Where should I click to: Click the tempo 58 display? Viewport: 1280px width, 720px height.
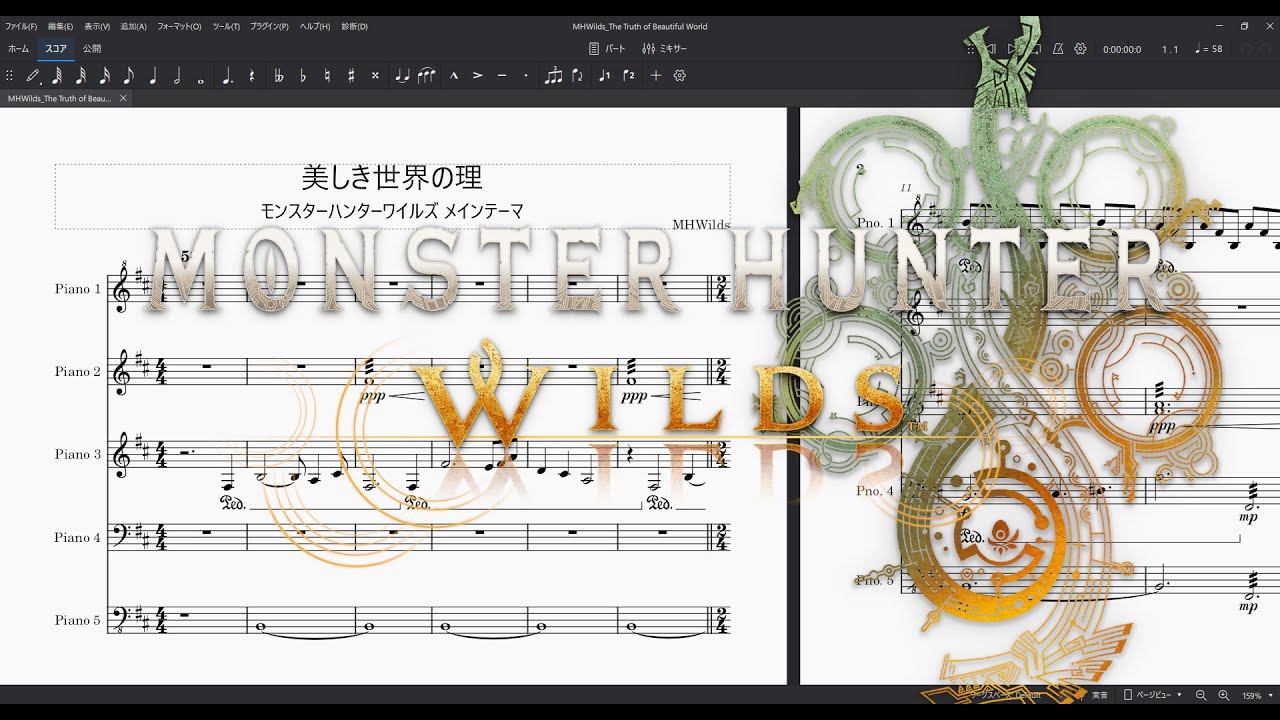(1209, 49)
